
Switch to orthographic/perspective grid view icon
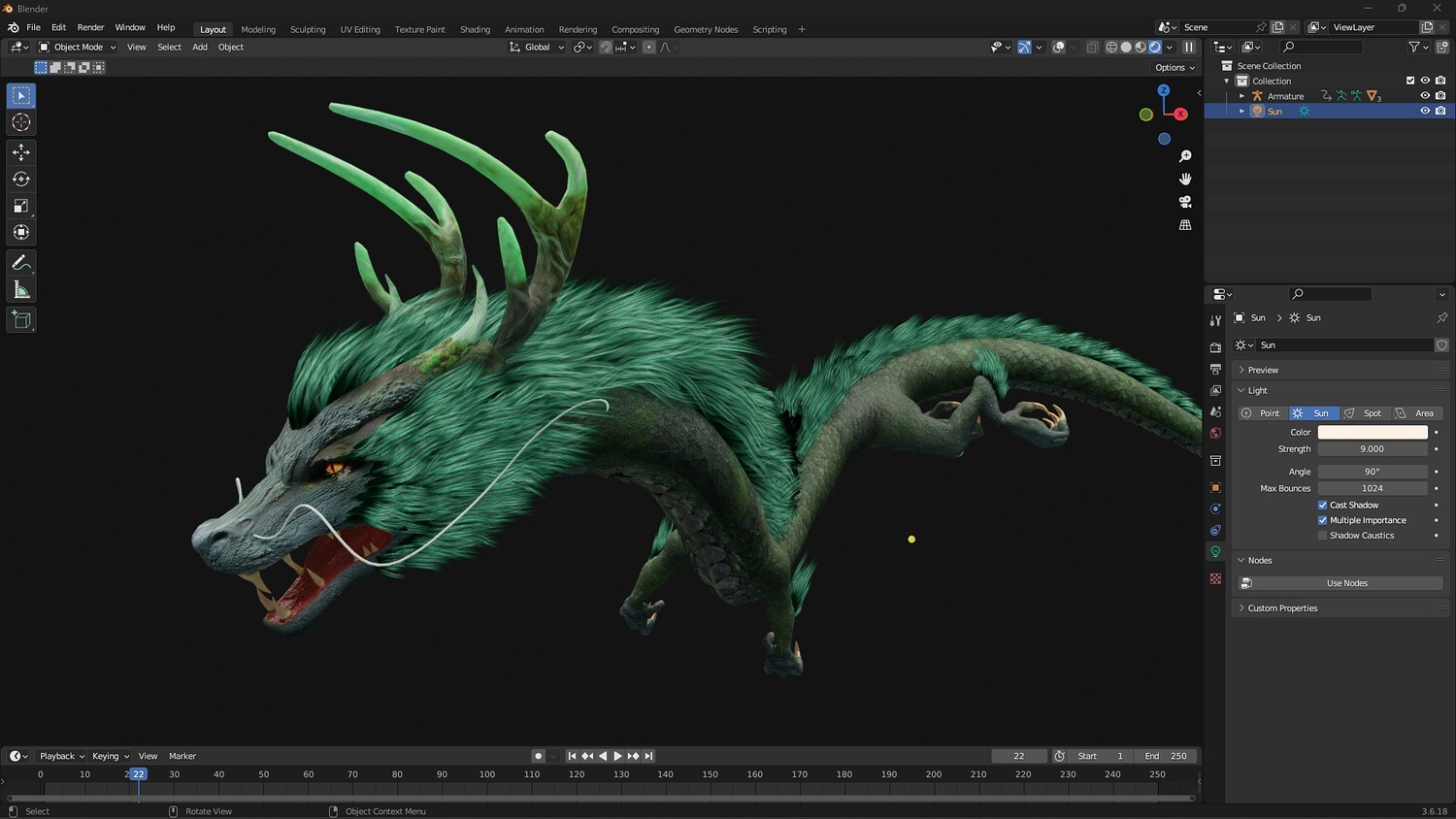pyautogui.click(x=1185, y=225)
